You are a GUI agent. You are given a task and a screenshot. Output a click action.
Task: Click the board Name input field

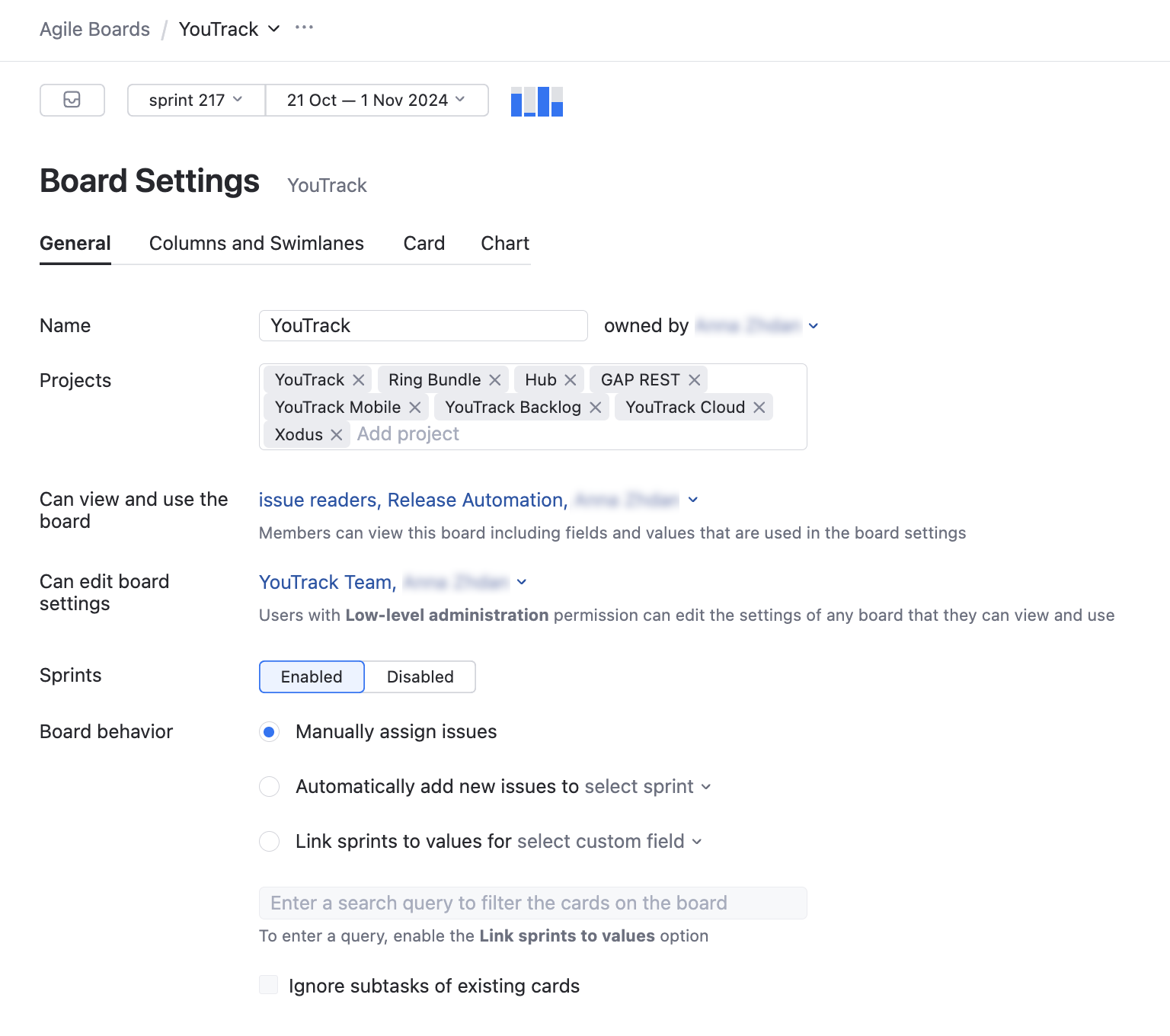point(423,326)
